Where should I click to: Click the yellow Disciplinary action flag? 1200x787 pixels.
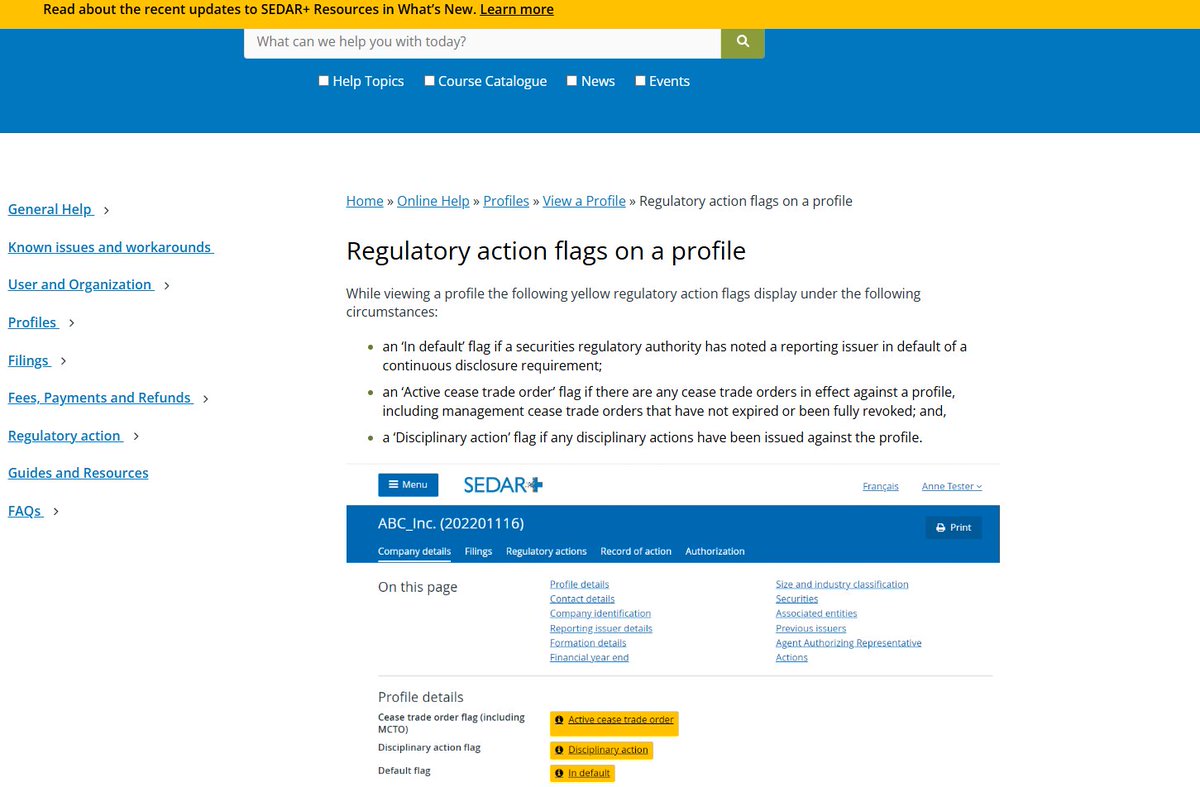coord(601,750)
